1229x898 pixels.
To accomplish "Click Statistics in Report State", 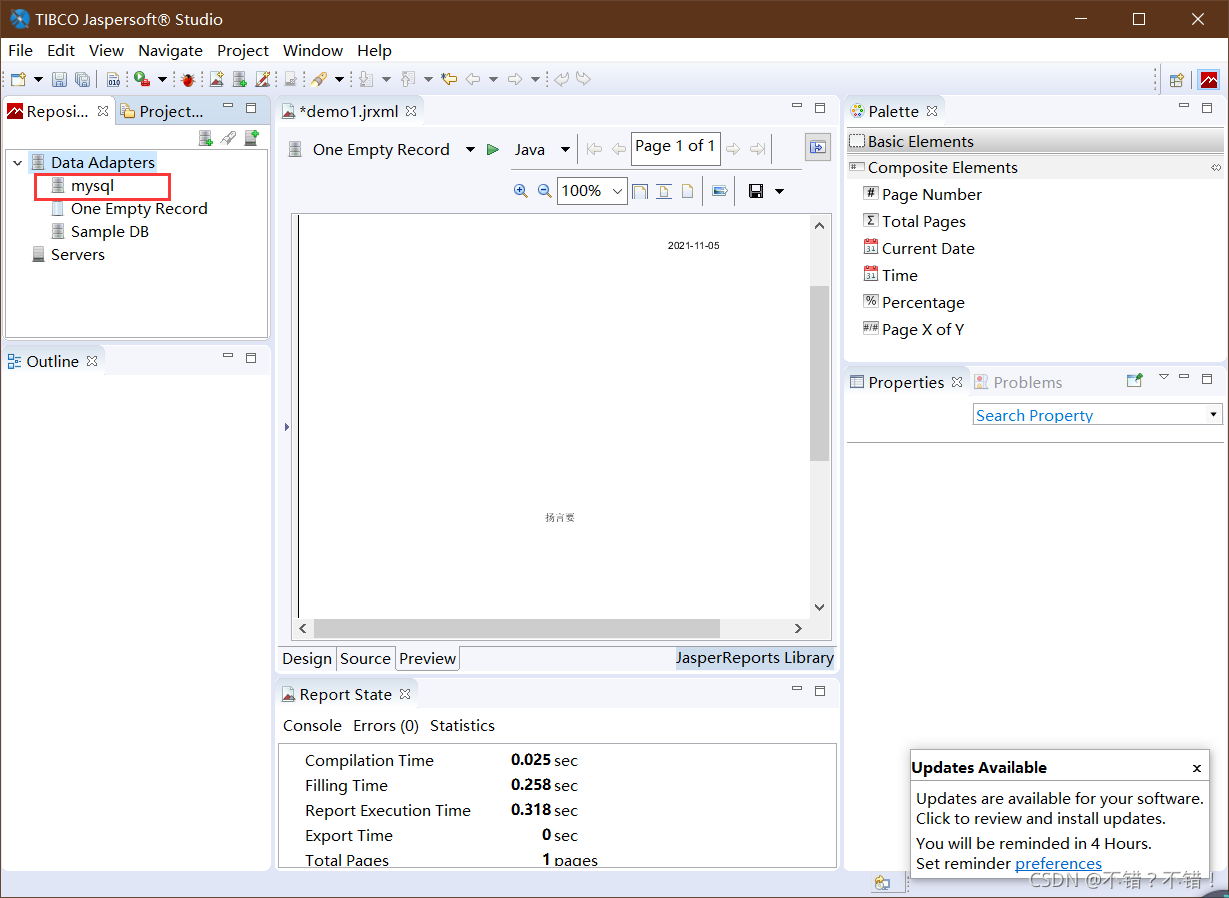I will click(462, 725).
